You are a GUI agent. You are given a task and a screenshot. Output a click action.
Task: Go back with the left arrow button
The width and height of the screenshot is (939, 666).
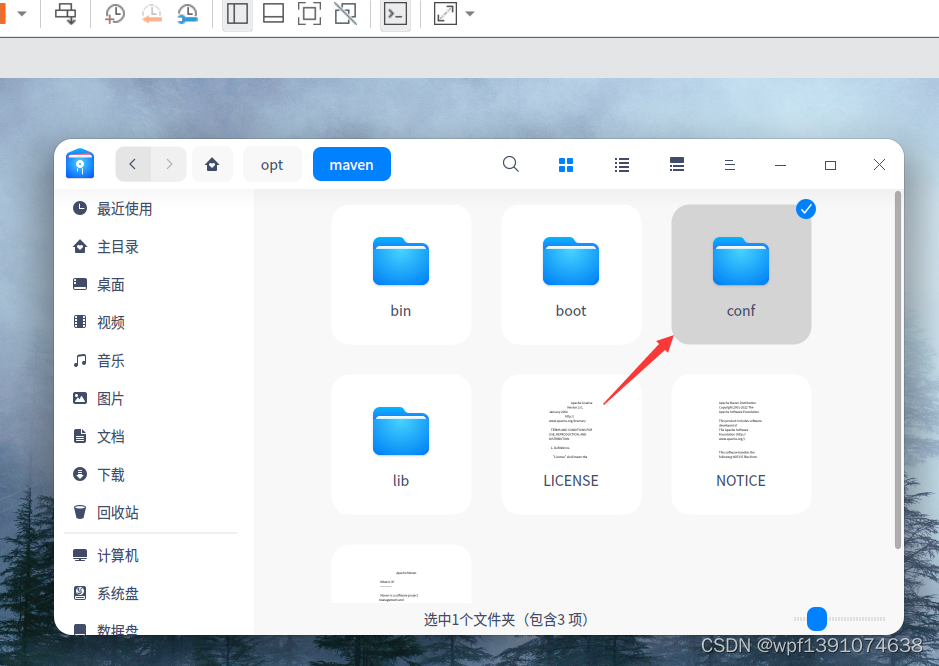[133, 164]
